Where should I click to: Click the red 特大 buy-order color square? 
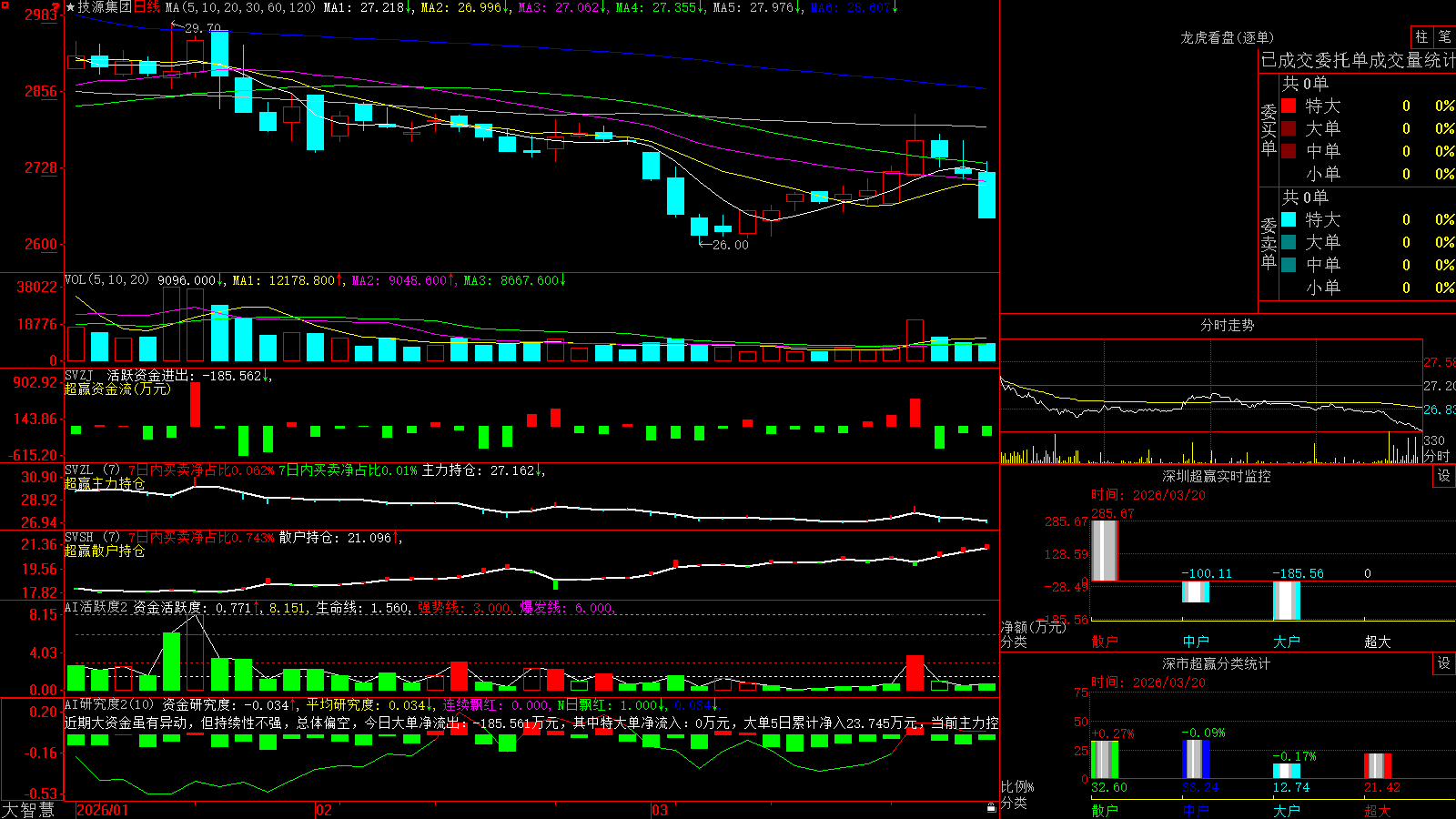tap(1289, 106)
